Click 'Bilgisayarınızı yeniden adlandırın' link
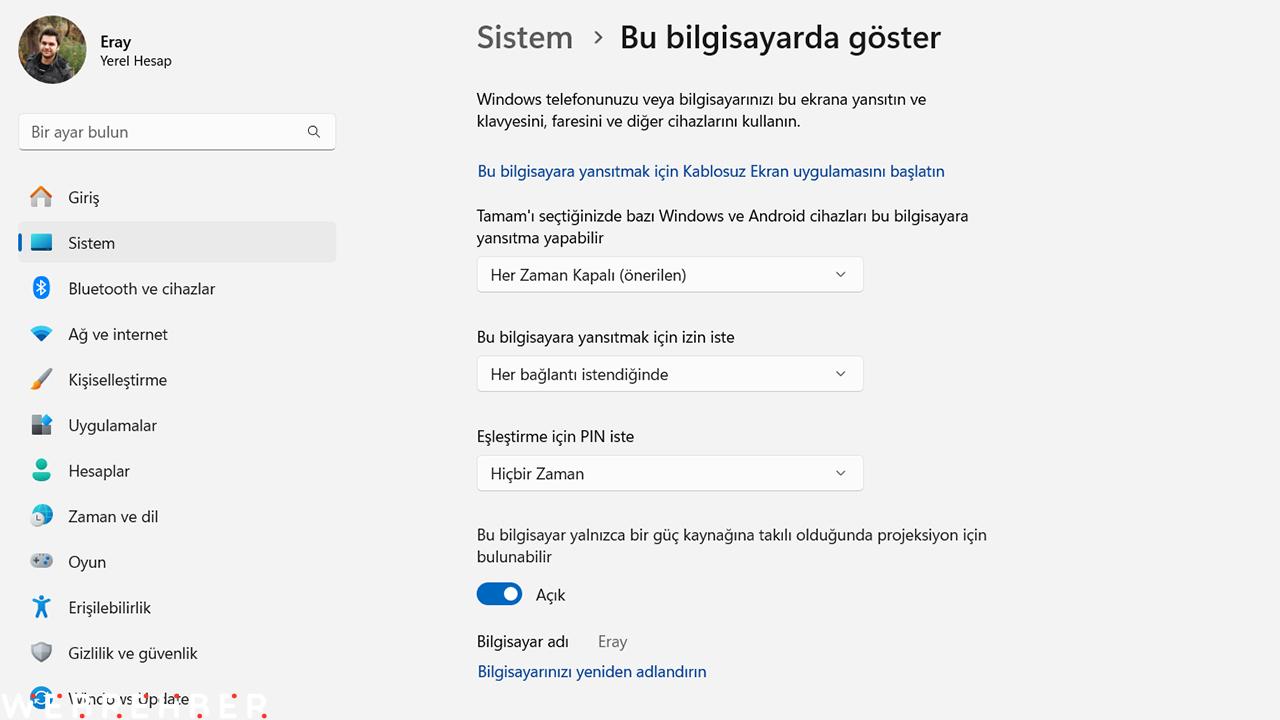This screenshot has height=720, width=1280. (592, 671)
